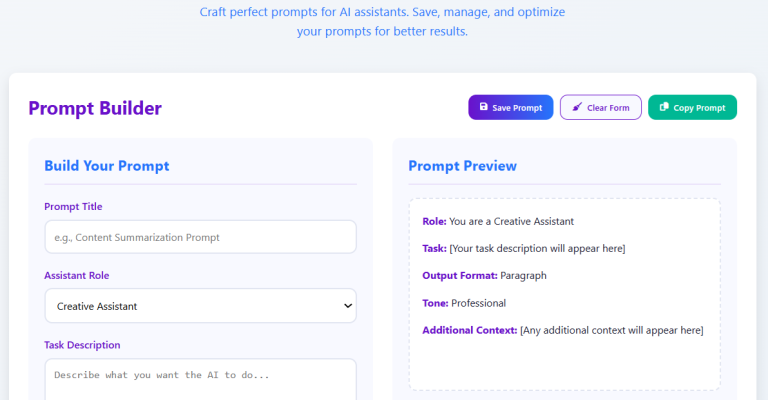Focus the Prompt Title text field
The image size is (768, 400).
[x=200, y=237]
